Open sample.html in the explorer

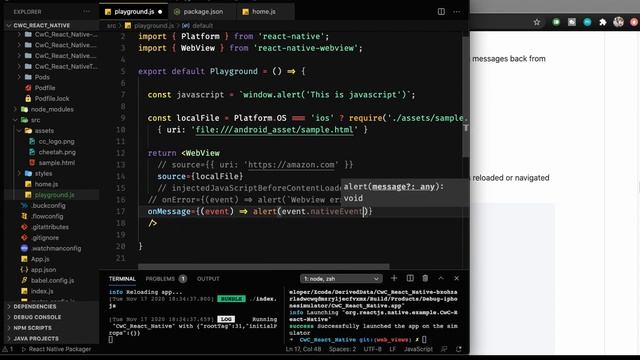(56, 162)
